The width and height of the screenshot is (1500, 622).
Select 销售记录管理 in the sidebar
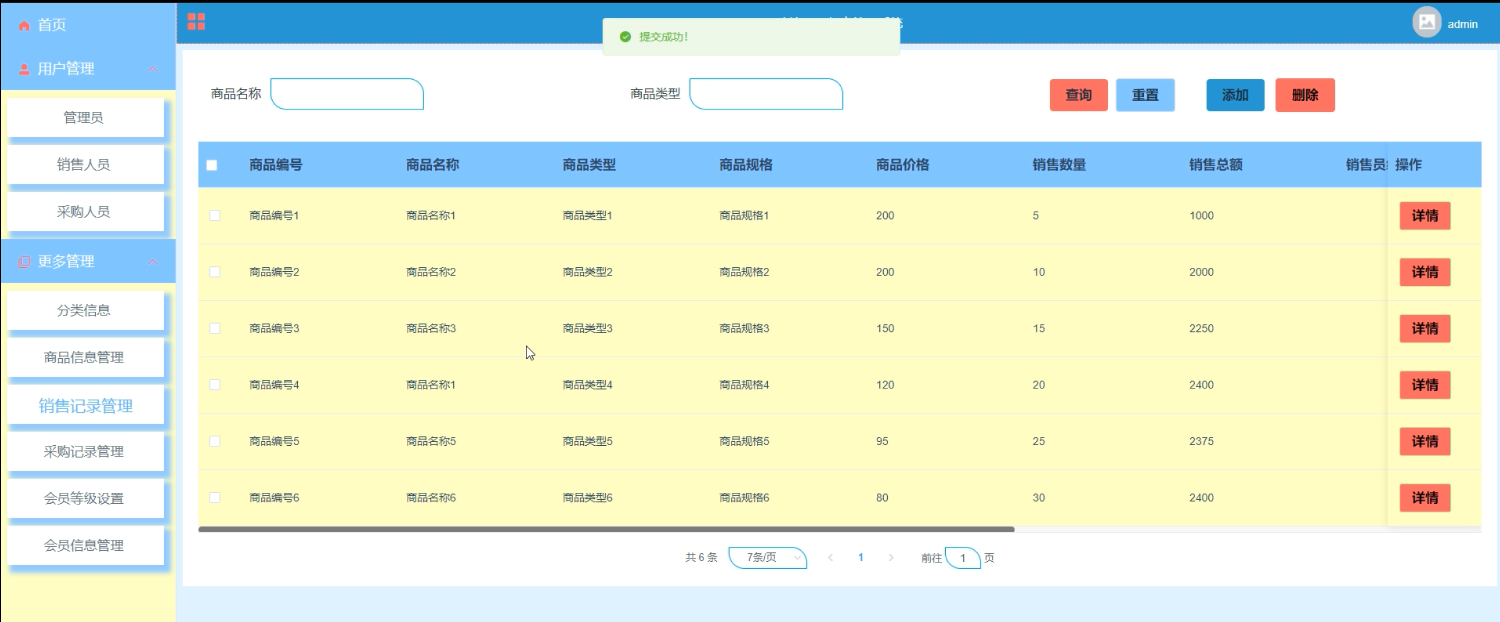(84, 405)
